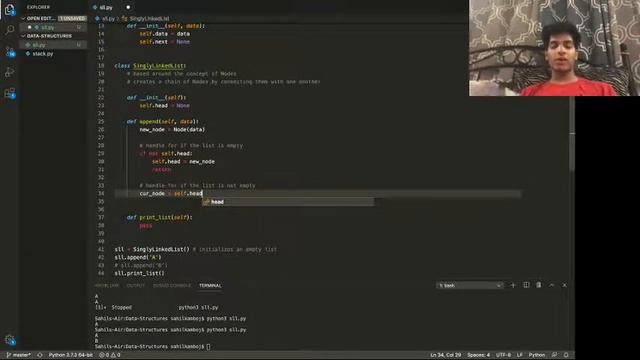
Task: Click the def print_list(self) line
Action: point(160,218)
